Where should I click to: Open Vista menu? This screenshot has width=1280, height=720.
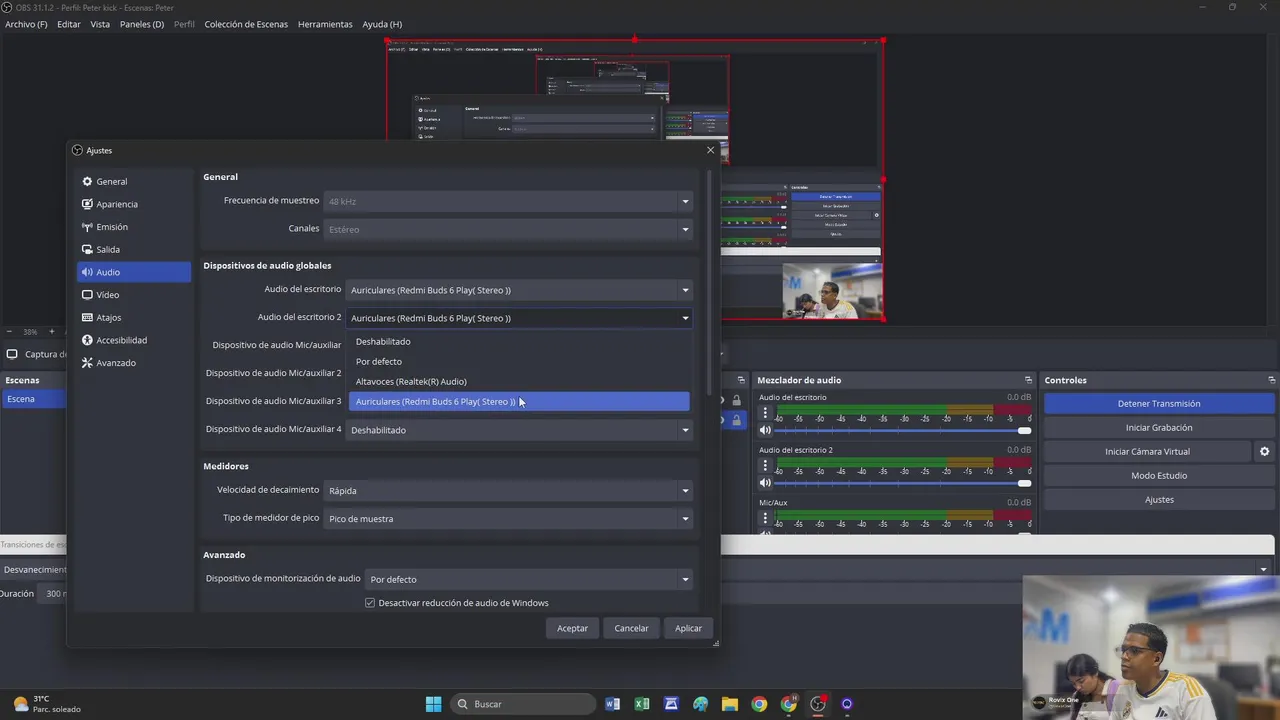click(x=100, y=24)
